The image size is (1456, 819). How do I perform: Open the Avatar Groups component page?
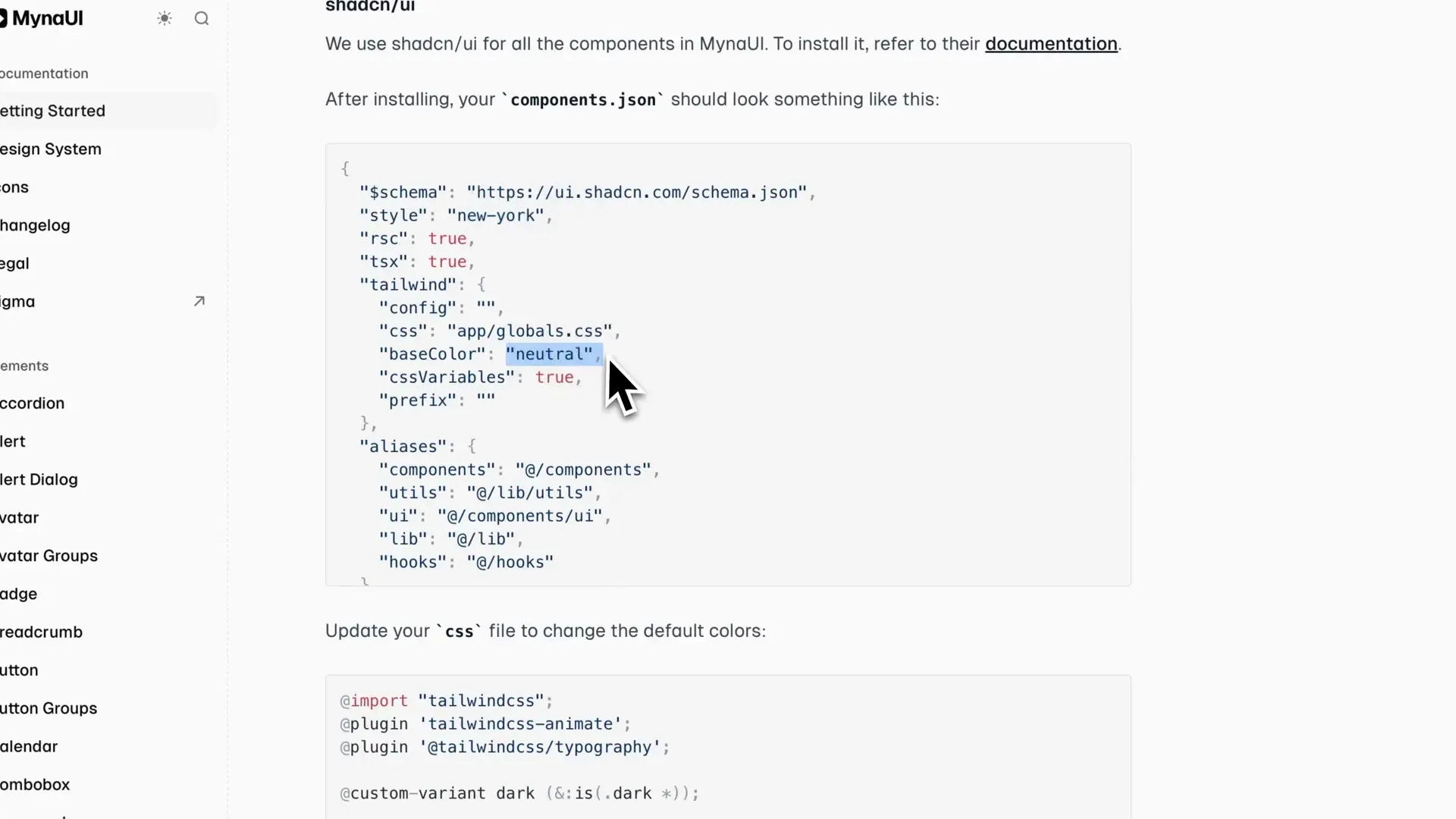(x=49, y=556)
